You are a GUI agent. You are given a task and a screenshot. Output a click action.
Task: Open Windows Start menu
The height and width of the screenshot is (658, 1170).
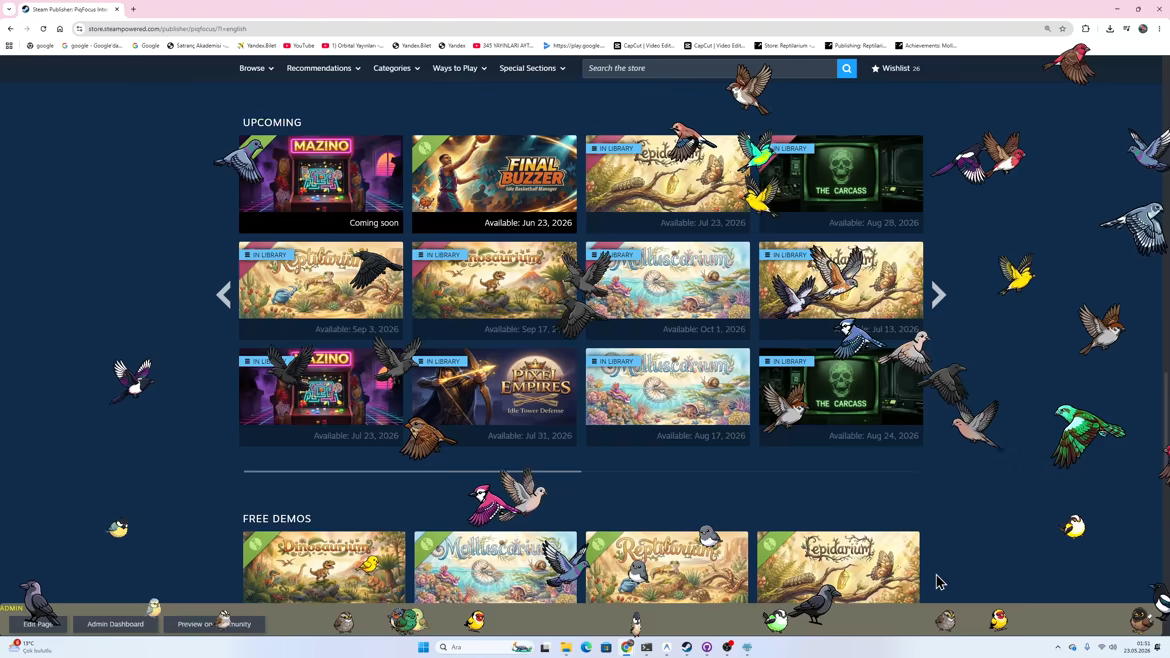click(x=423, y=647)
